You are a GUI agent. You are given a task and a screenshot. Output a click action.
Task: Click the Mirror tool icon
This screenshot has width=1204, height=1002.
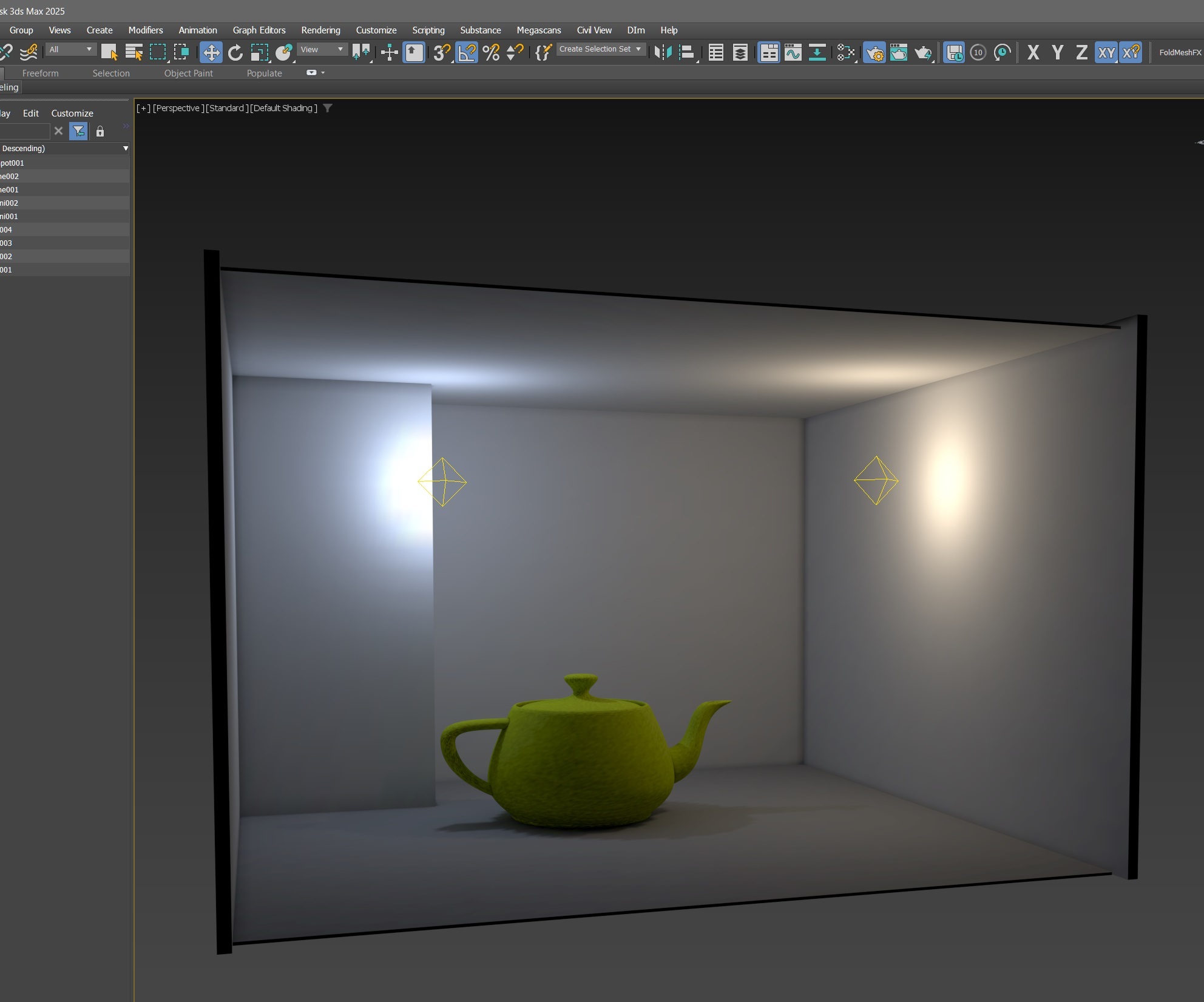[663, 53]
